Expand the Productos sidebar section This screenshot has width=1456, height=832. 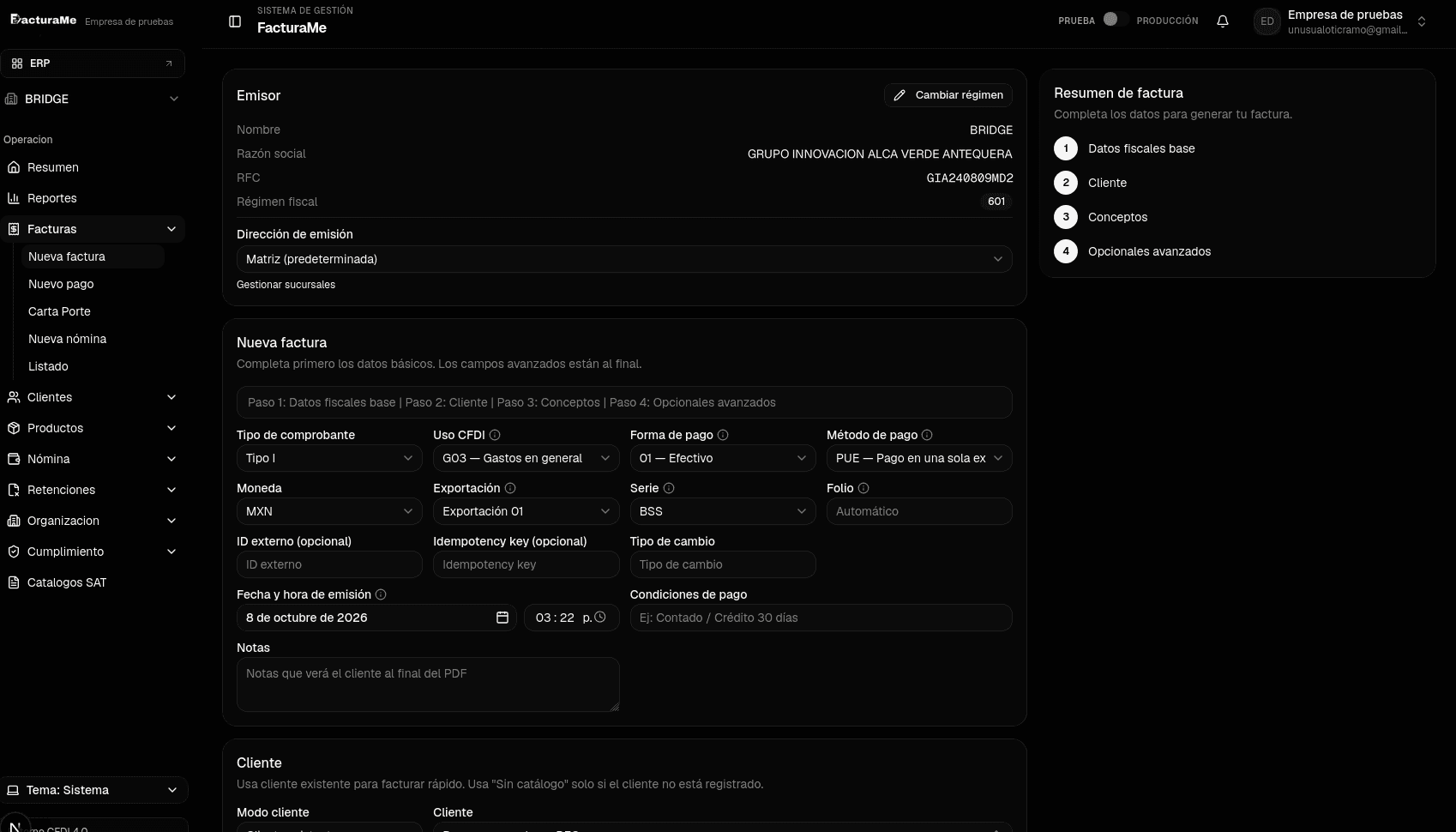tap(93, 428)
